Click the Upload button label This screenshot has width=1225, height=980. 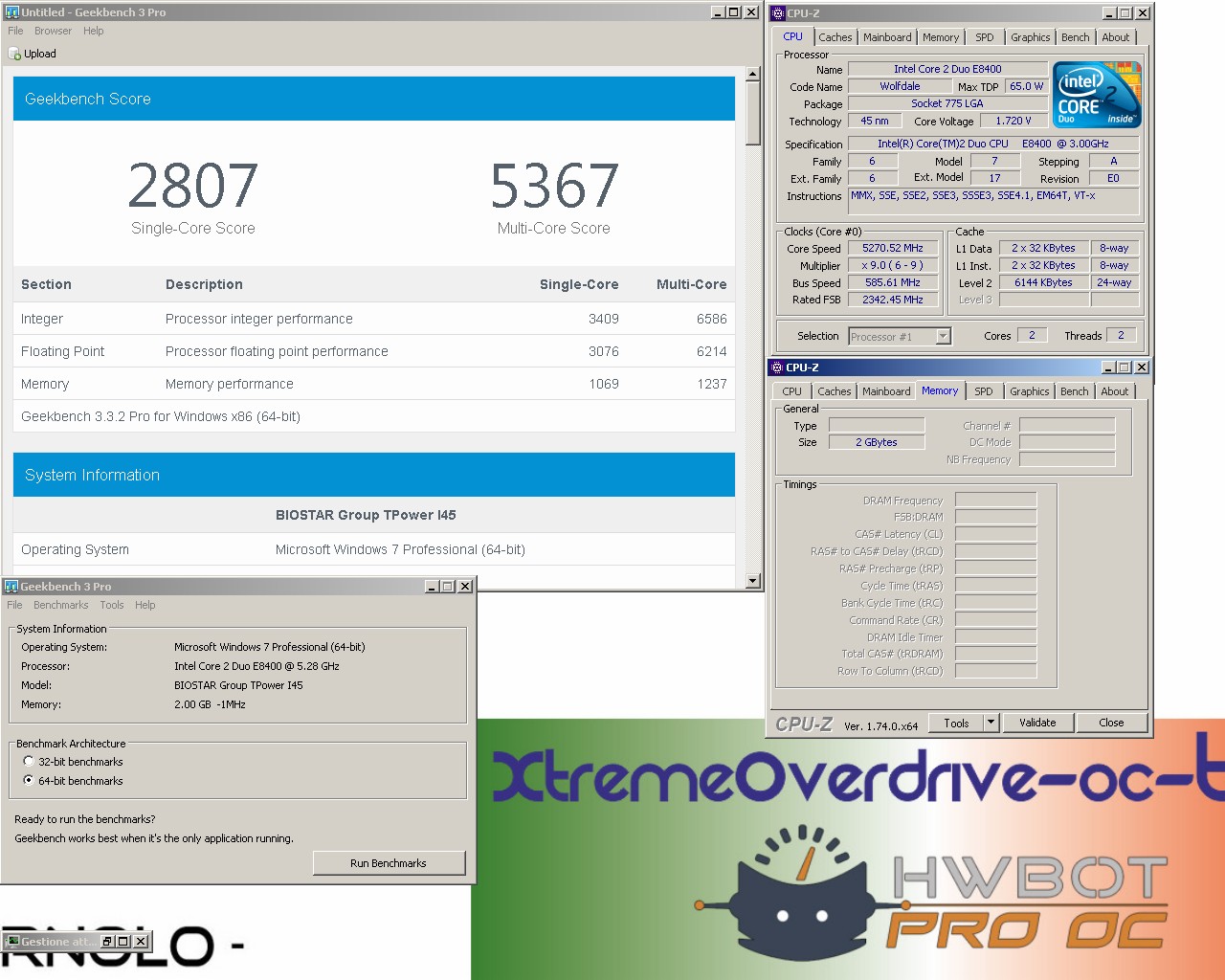tap(40, 55)
